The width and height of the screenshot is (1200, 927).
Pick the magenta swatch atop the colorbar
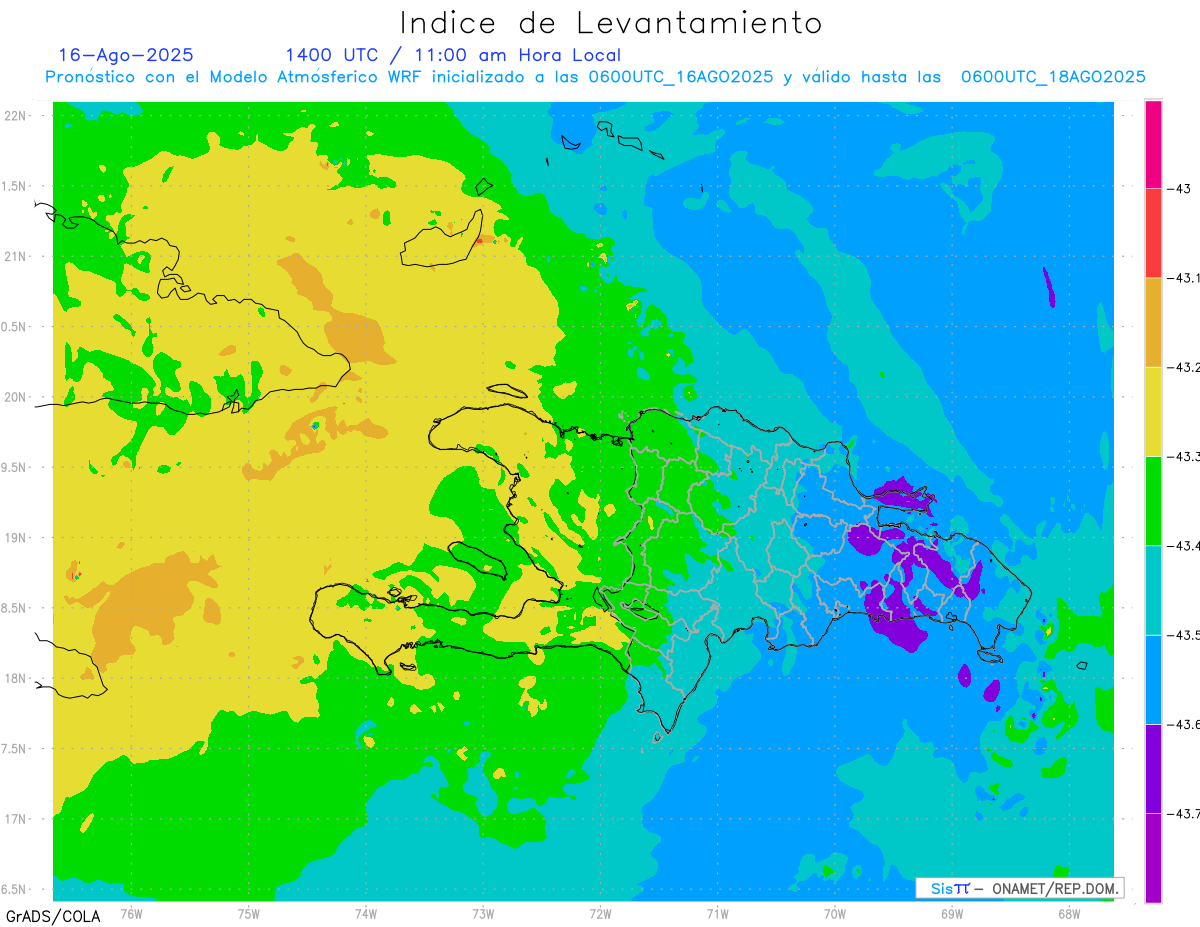pyautogui.click(x=1153, y=144)
